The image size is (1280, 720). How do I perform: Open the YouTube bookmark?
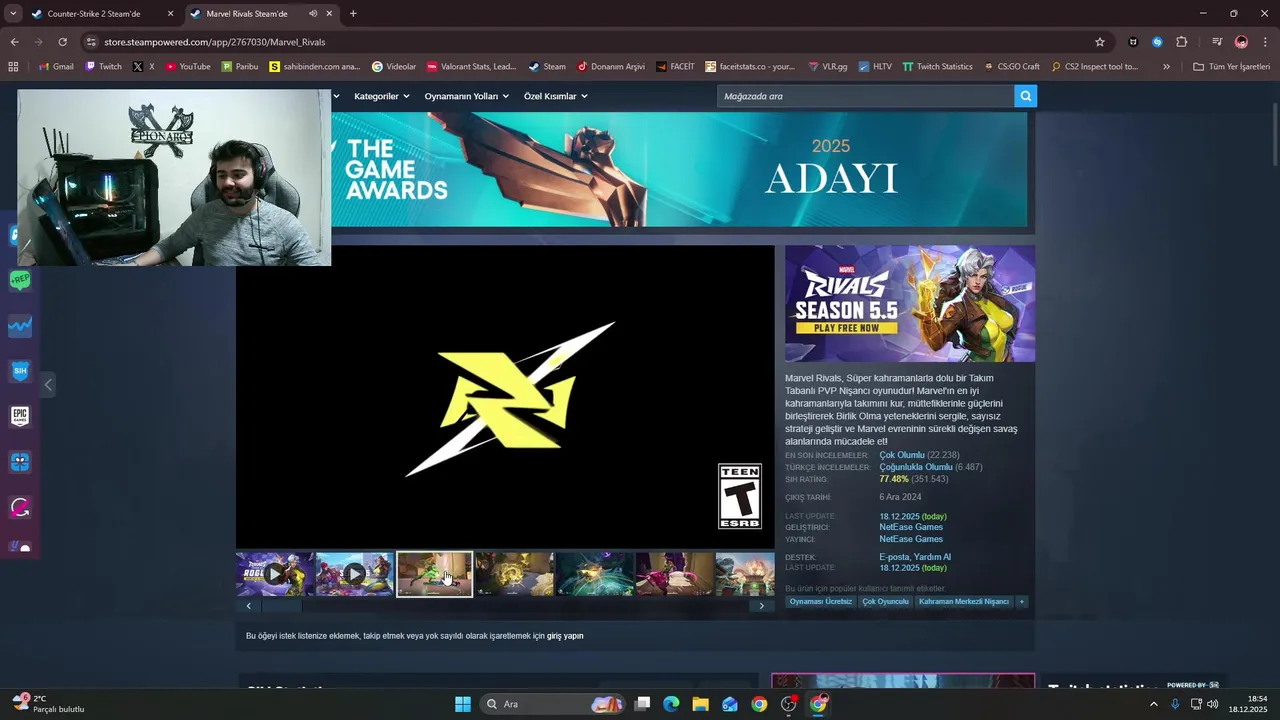pyautogui.click(x=188, y=67)
